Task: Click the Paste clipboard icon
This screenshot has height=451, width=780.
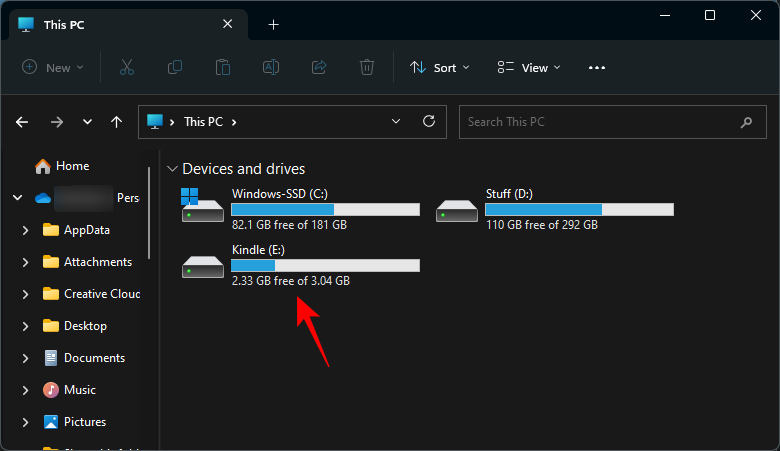Action: [x=223, y=68]
